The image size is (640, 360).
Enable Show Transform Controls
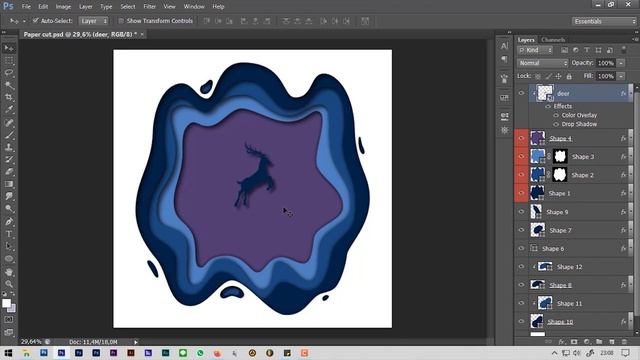[x=121, y=21]
